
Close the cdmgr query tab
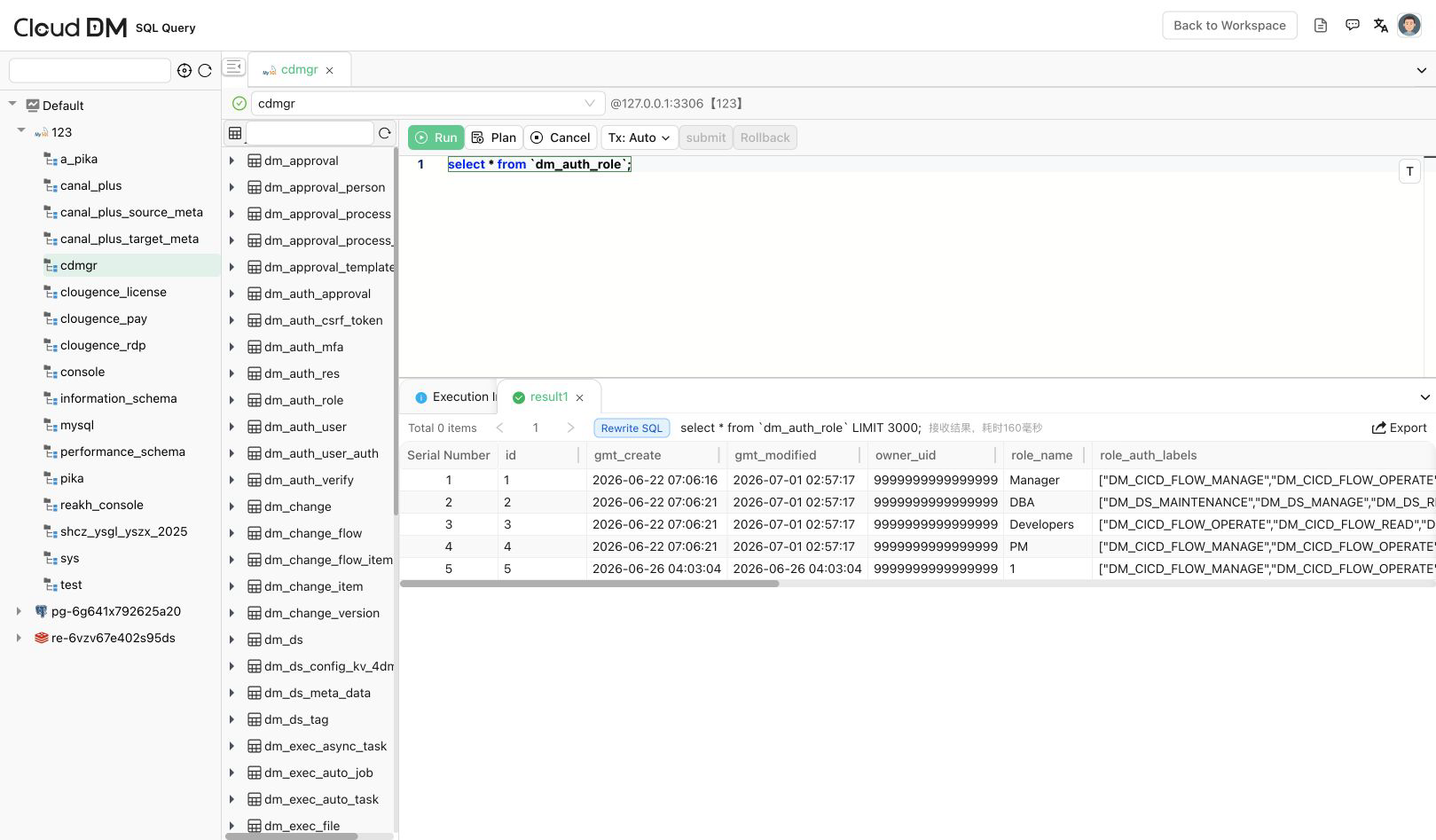(330, 70)
